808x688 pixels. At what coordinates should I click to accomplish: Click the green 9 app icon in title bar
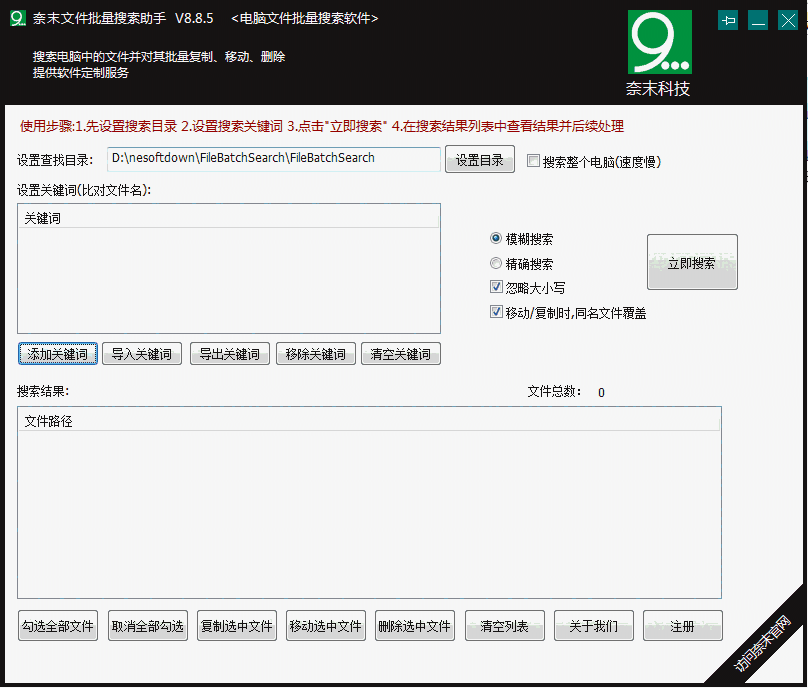tap(17, 20)
